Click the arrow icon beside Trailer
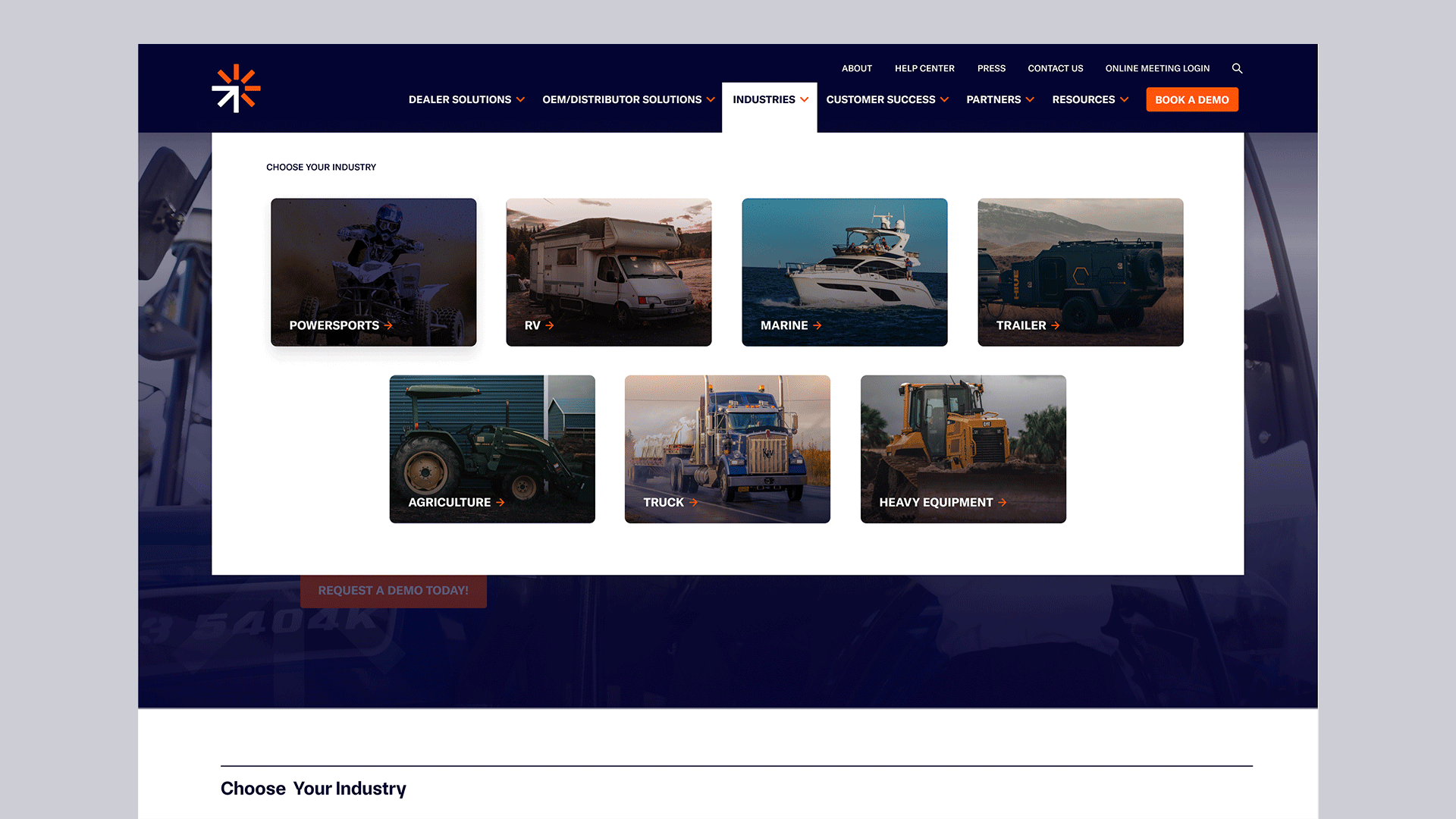 click(x=1056, y=325)
